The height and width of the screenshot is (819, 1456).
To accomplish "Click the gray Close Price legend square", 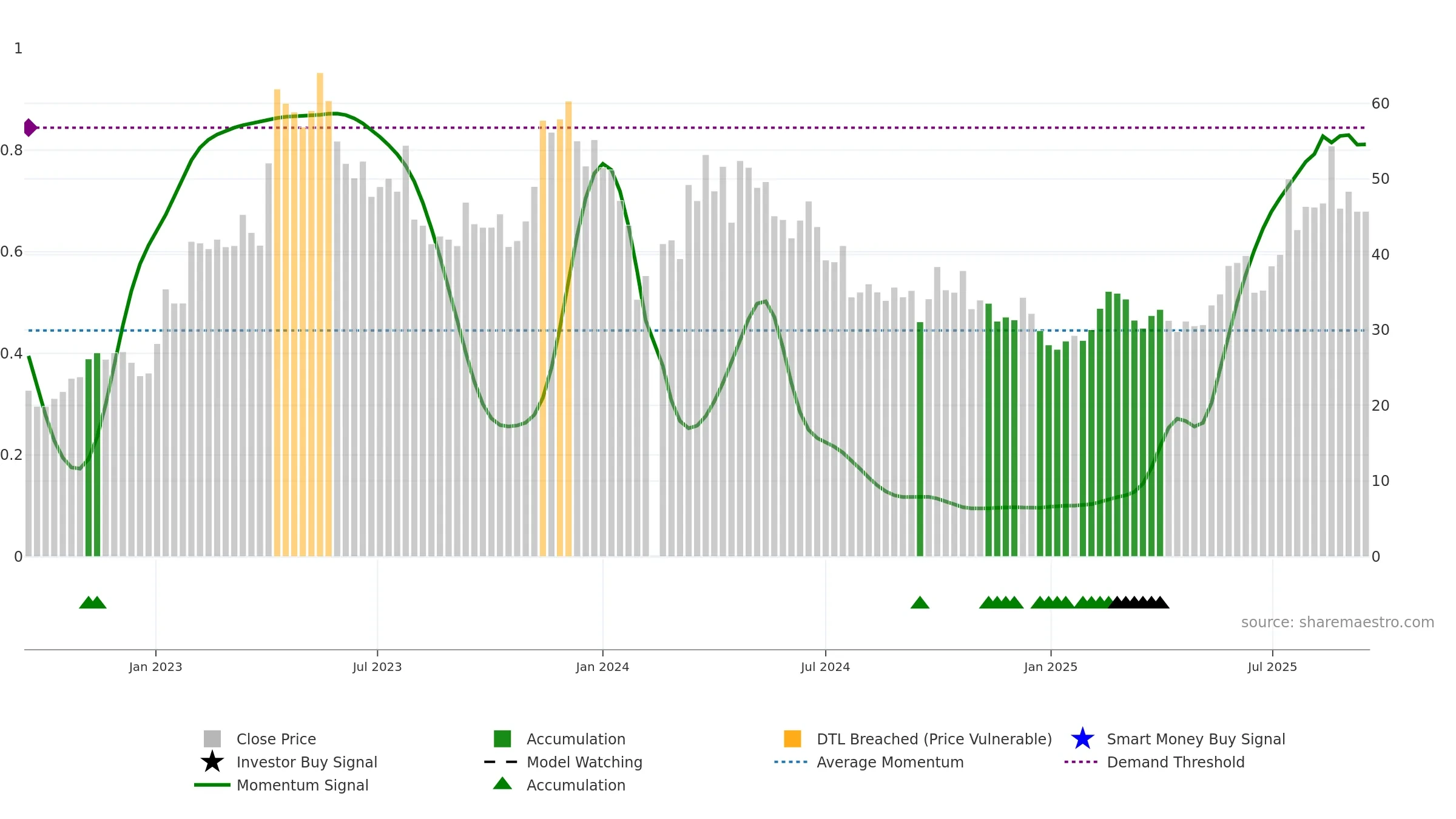I will pyautogui.click(x=212, y=739).
